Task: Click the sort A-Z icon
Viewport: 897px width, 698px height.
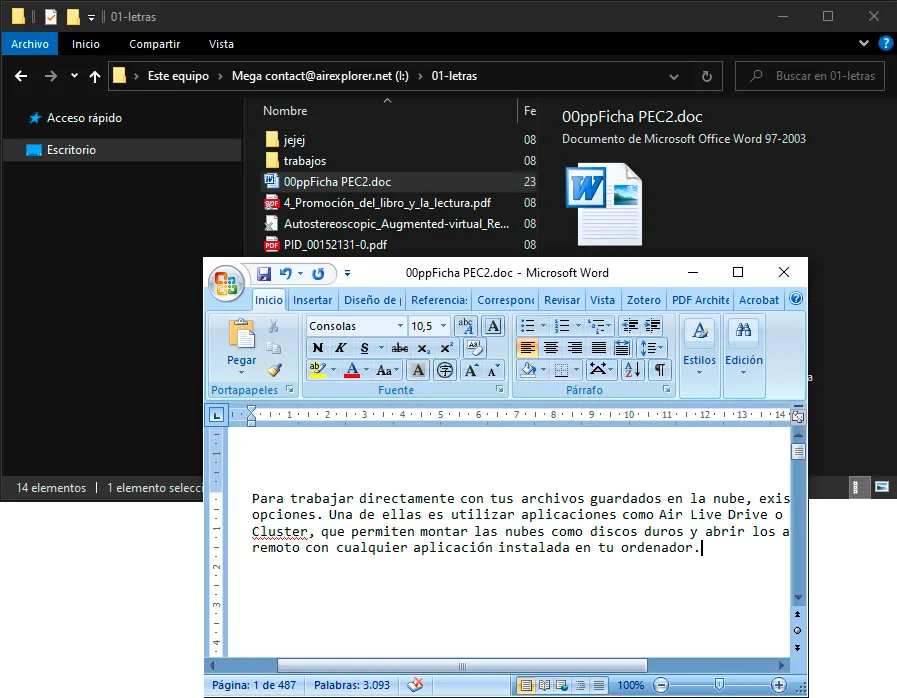Action: [633, 370]
